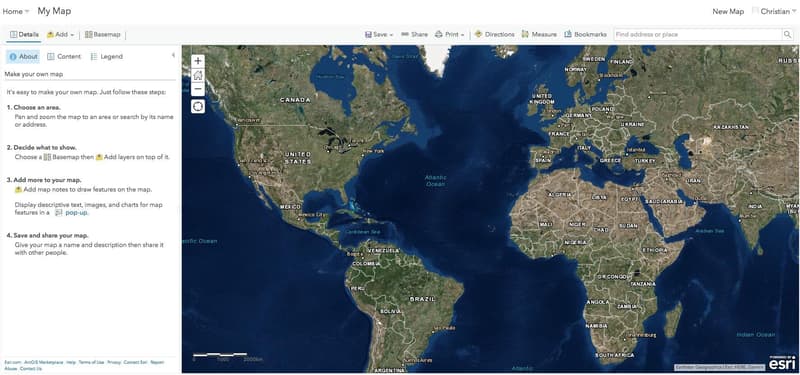Image resolution: width=800 pixels, height=375 pixels.
Task: Zoom in with the plus button
Action: click(x=198, y=61)
